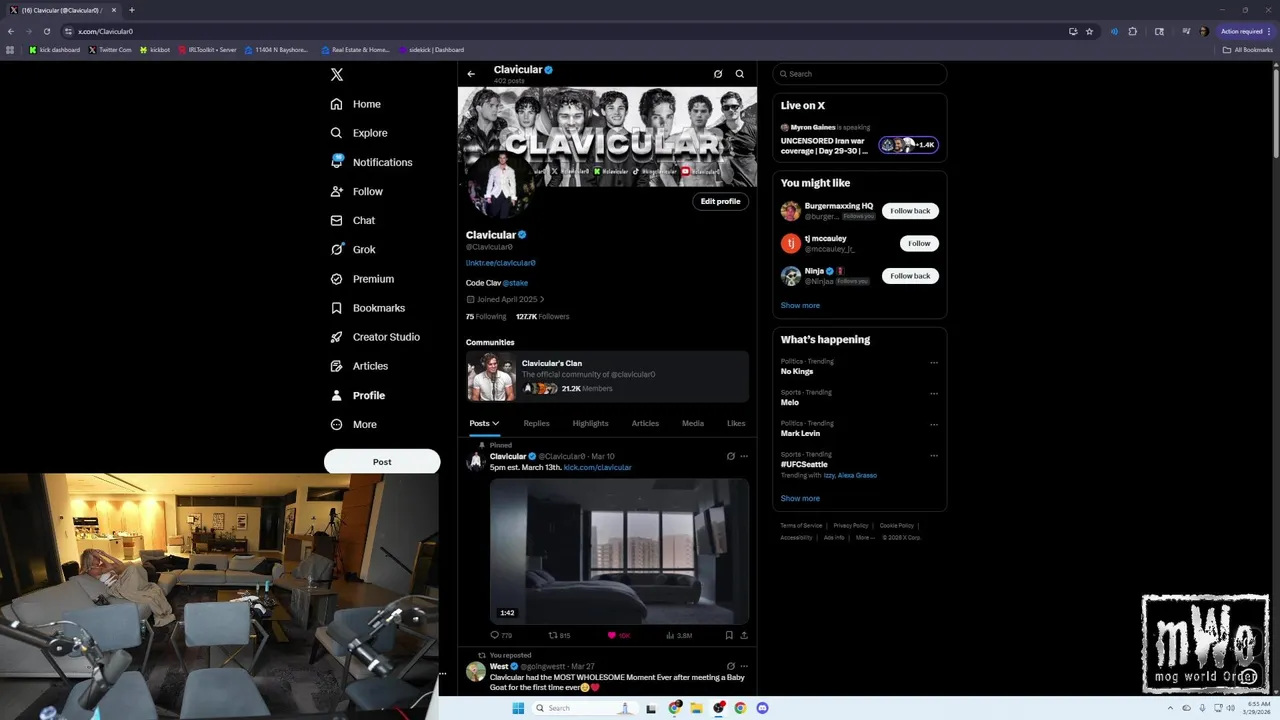Screen dimensions: 1280x720
Task: Open Premium in the sidebar
Action: pos(362,279)
